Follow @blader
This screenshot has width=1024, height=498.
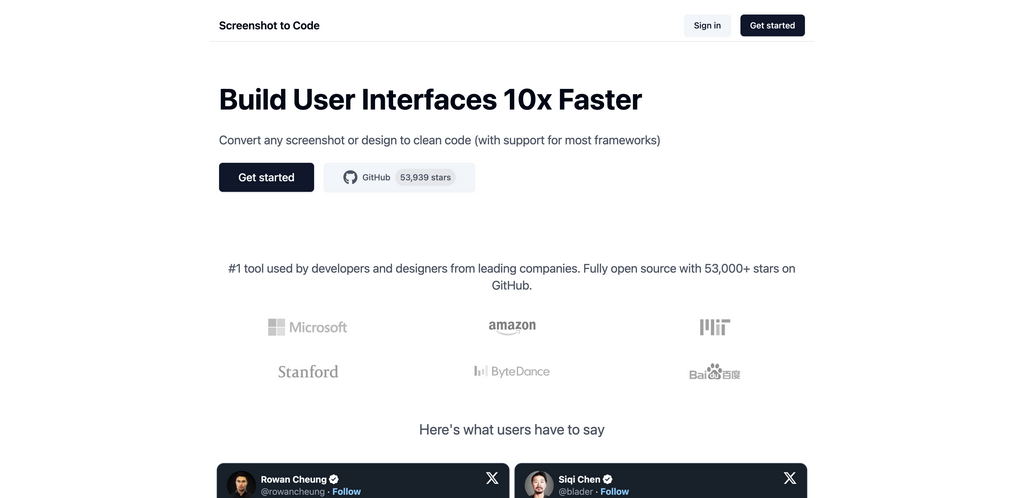tap(615, 491)
